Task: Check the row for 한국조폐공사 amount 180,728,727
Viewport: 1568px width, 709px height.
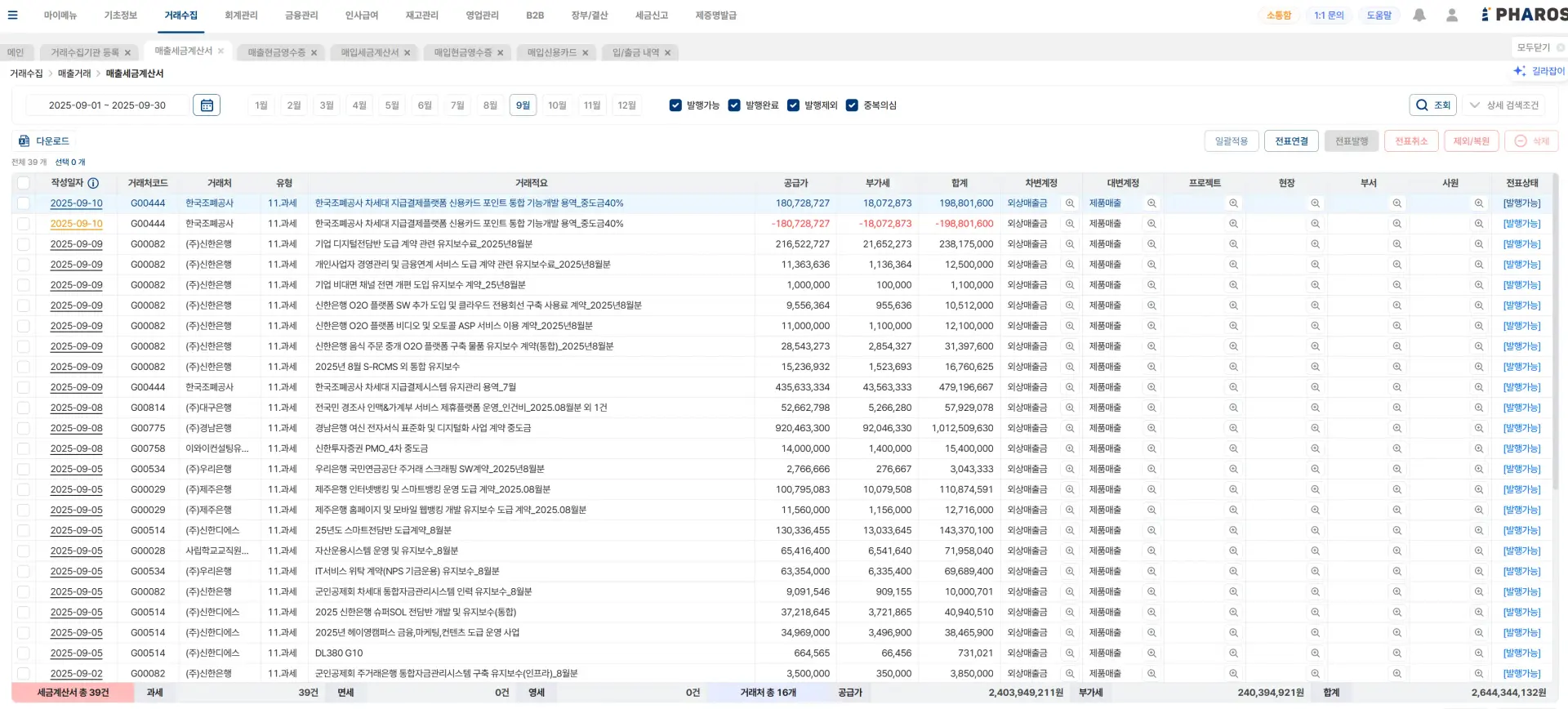Action: [23, 203]
